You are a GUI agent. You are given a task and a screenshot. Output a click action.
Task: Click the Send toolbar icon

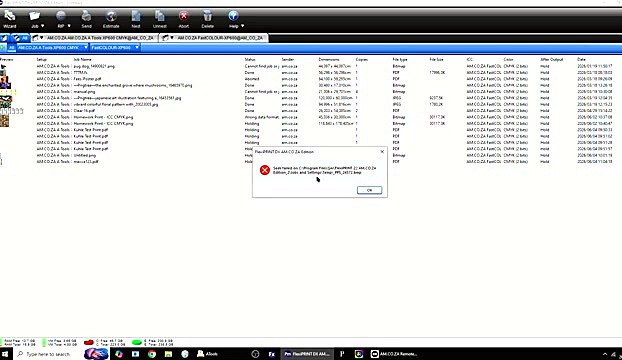click(x=86, y=19)
